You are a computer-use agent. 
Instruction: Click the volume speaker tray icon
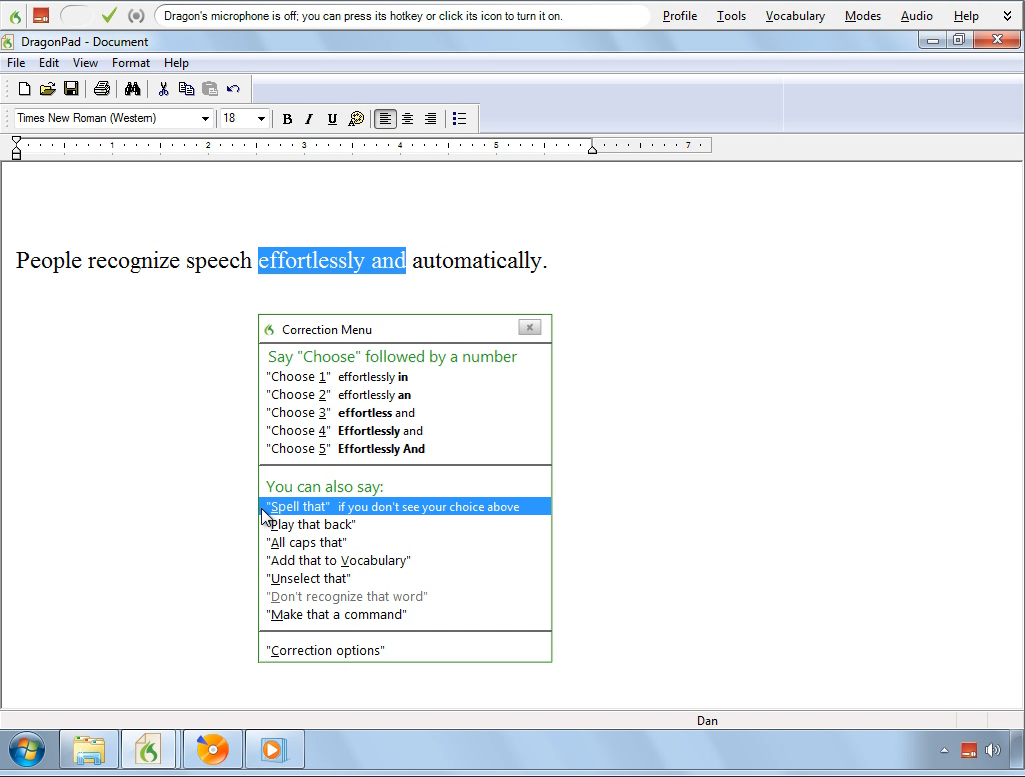coord(992,750)
